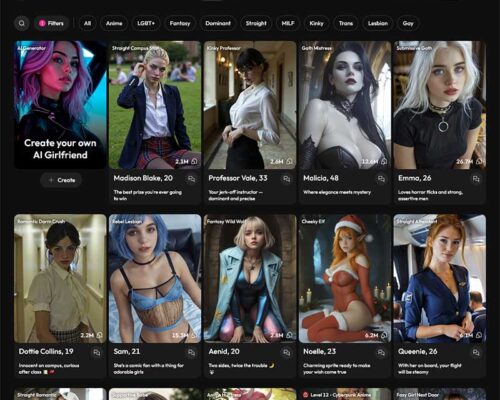The width and height of the screenshot is (500, 400).
Task: Click the Kinky Professor tag label
Action: 224,48
